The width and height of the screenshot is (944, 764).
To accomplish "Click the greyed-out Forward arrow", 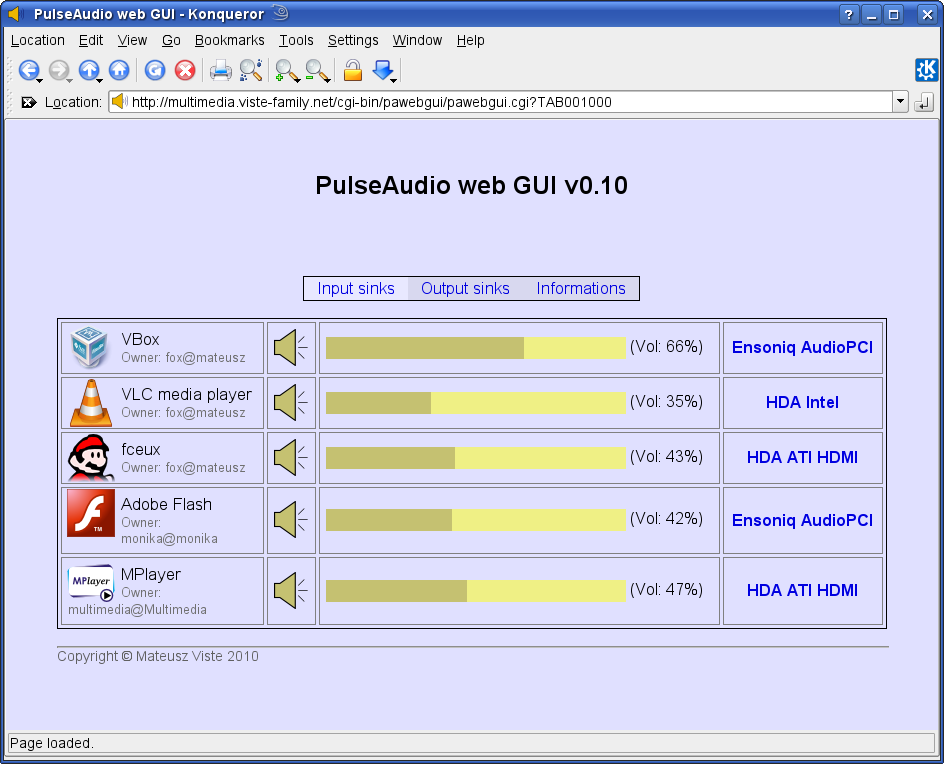I will pos(59,70).
